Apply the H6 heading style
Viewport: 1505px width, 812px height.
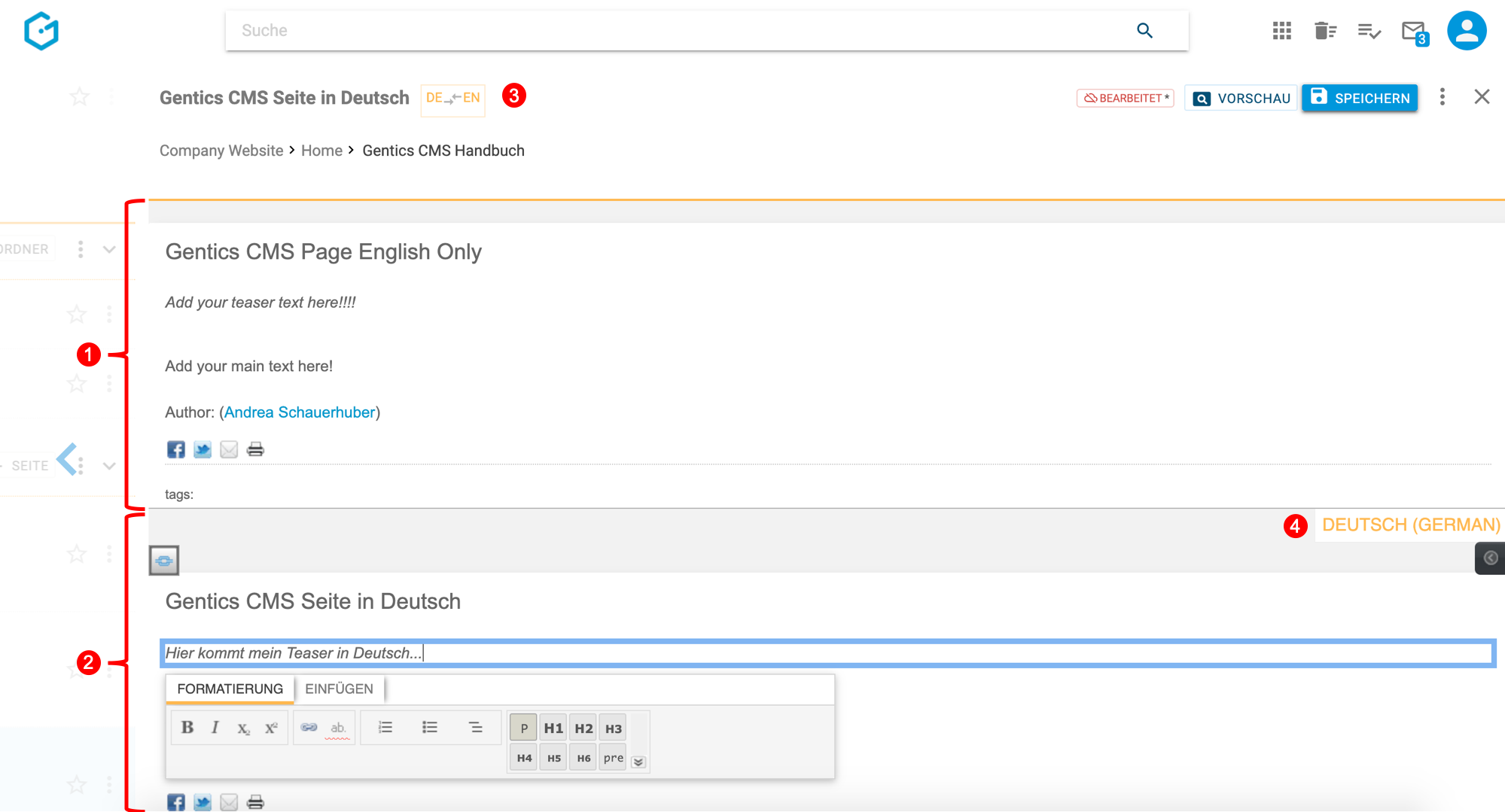pos(583,758)
